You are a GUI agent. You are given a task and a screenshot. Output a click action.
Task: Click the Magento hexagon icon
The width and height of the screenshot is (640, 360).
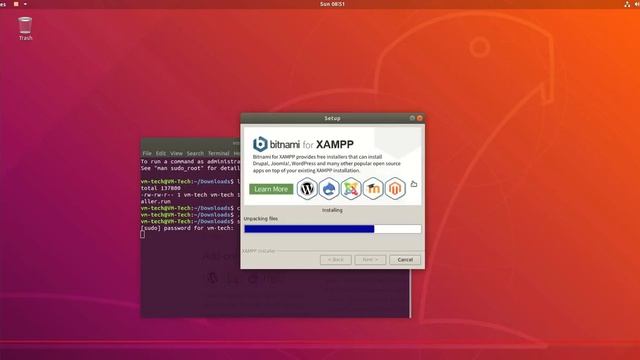coord(395,189)
